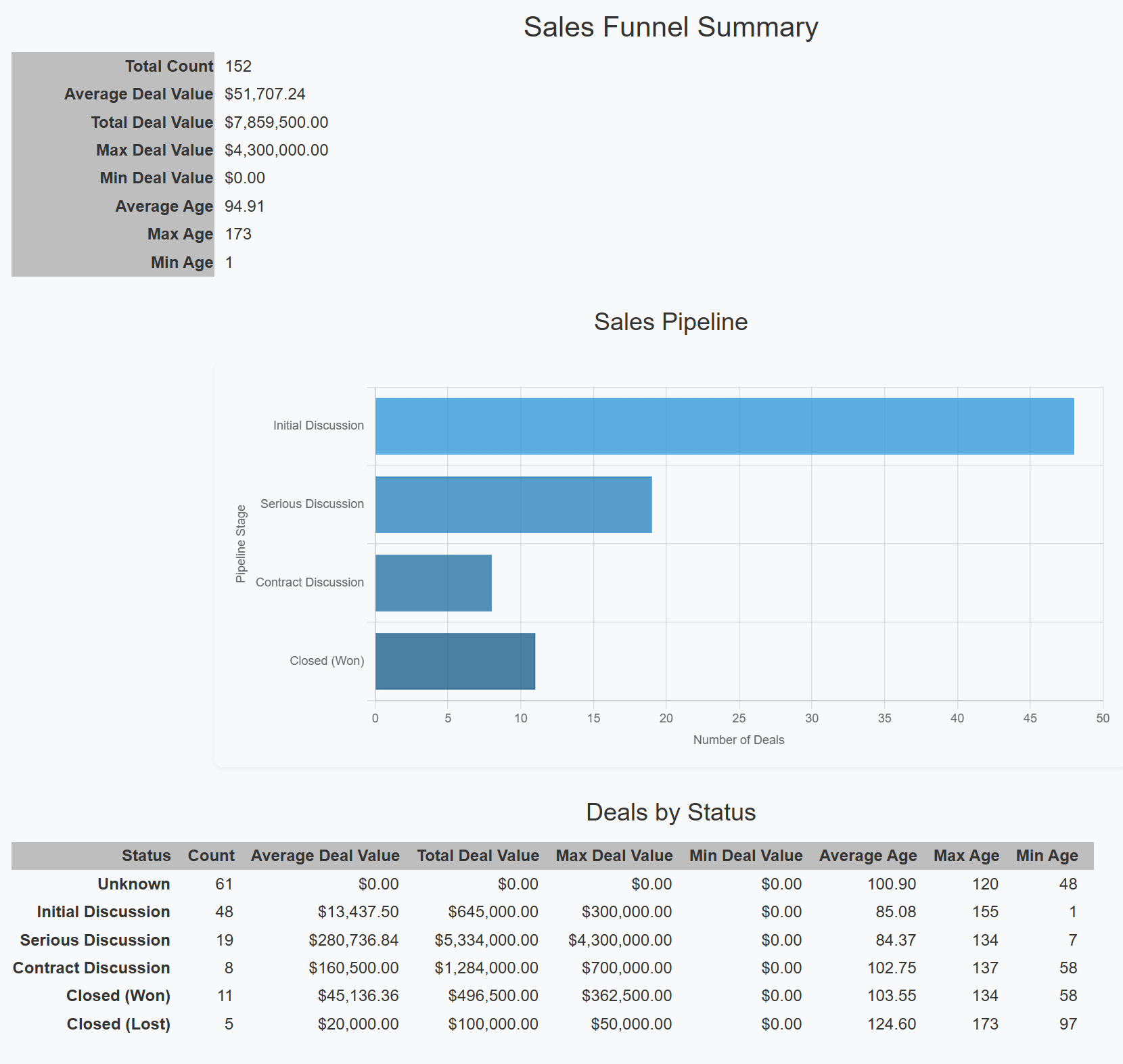Image resolution: width=1123 pixels, height=1064 pixels.
Task: Click the Closed (Lost) table row
Action: pos(118,1023)
